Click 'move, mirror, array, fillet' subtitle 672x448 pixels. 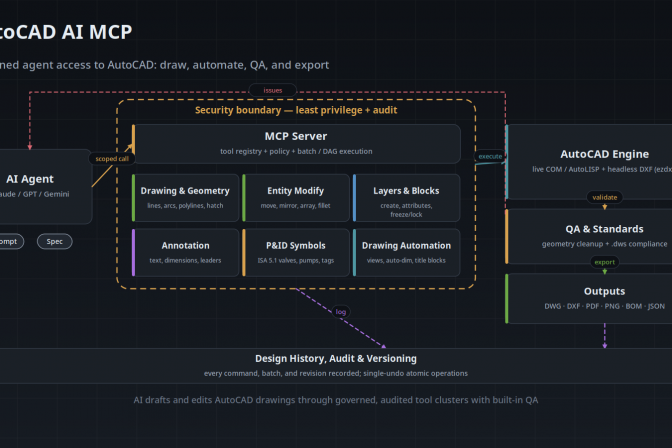(x=296, y=206)
